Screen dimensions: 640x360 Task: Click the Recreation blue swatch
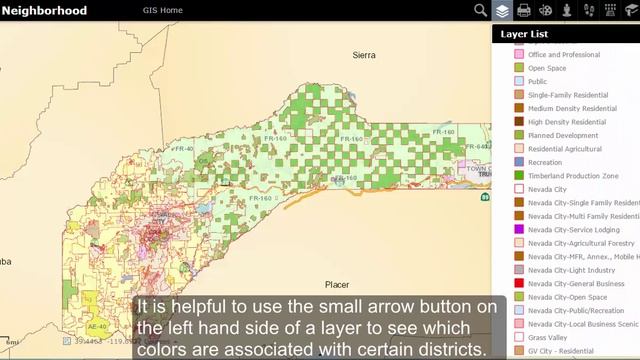pyautogui.click(x=519, y=162)
